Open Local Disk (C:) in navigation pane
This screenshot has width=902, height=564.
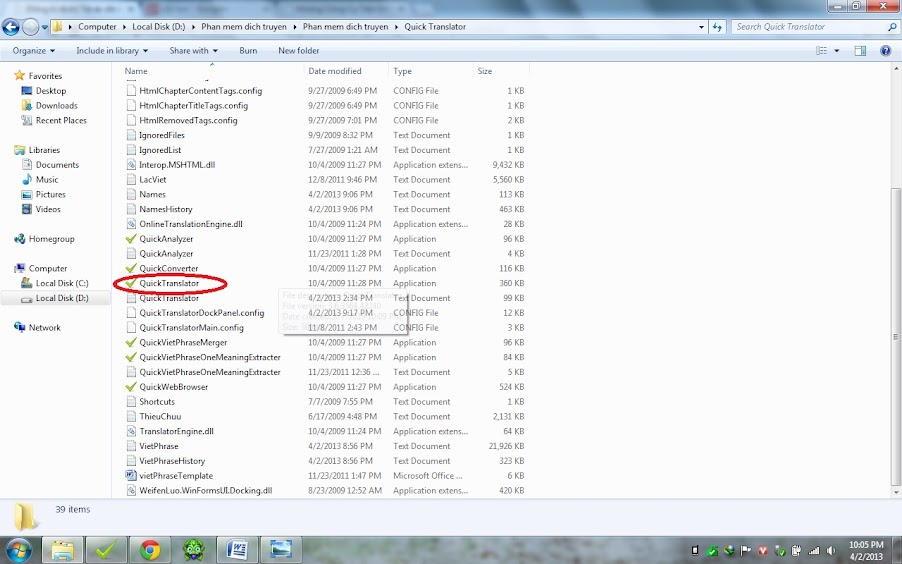(62, 283)
